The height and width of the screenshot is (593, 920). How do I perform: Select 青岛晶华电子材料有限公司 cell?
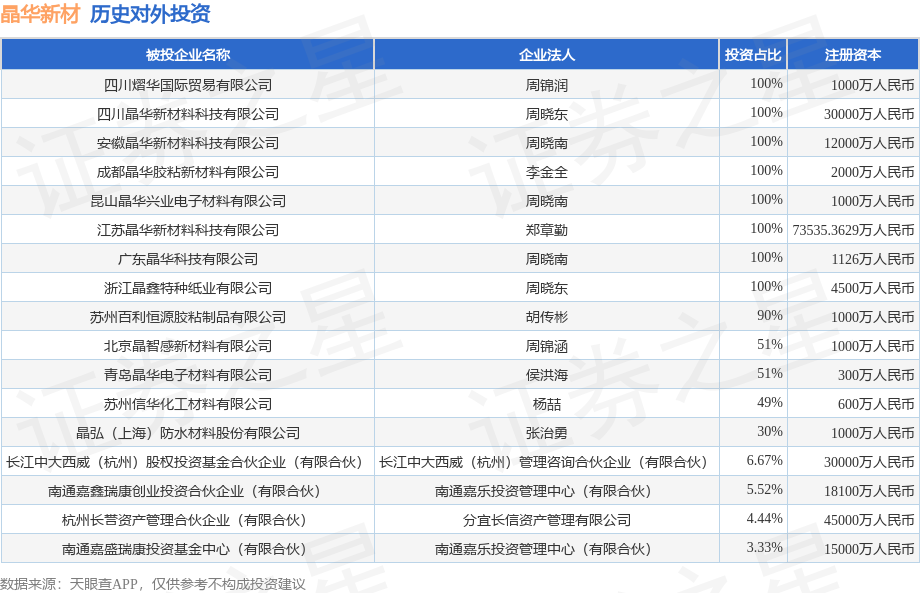[188, 375]
